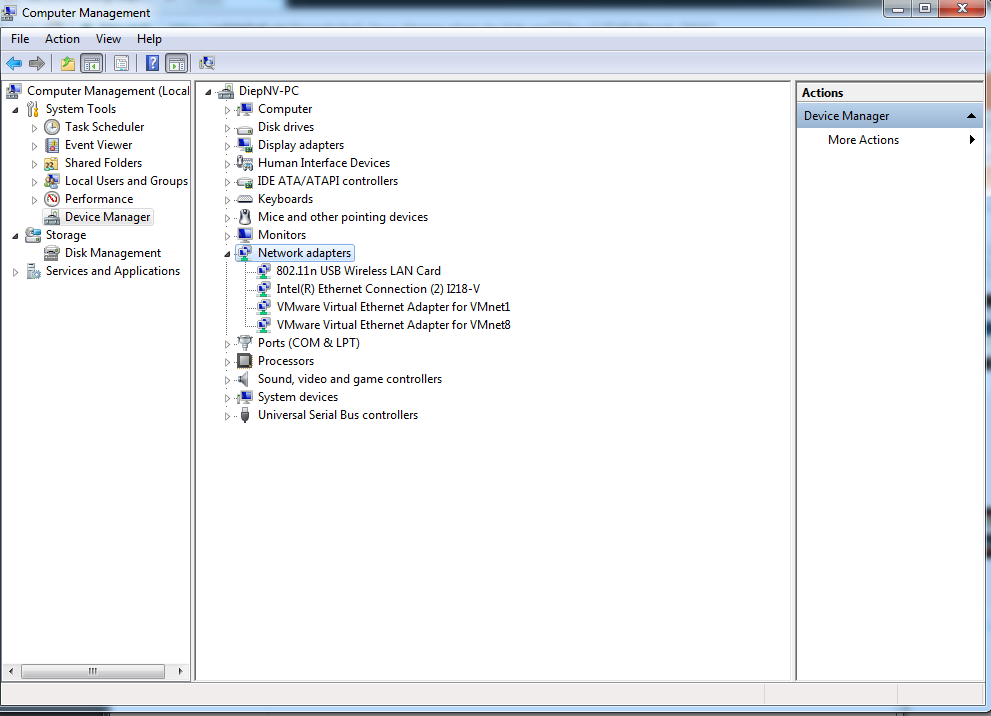Expand the Computer node in device tree
This screenshot has width=991, height=716.
tap(228, 110)
